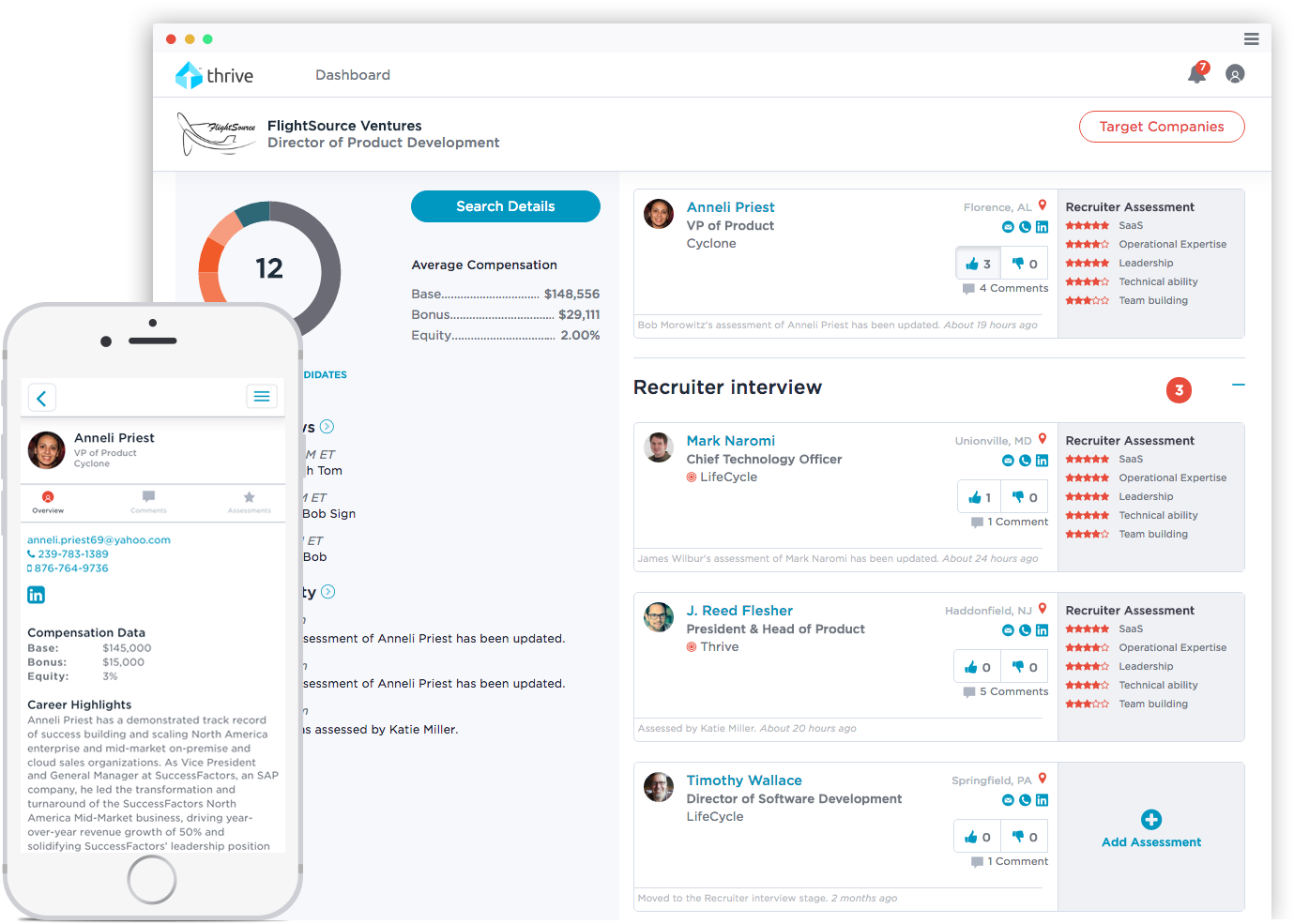Open Mark Naromi's LinkedIn icon
The image size is (1294, 924).
click(x=1042, y=461)
